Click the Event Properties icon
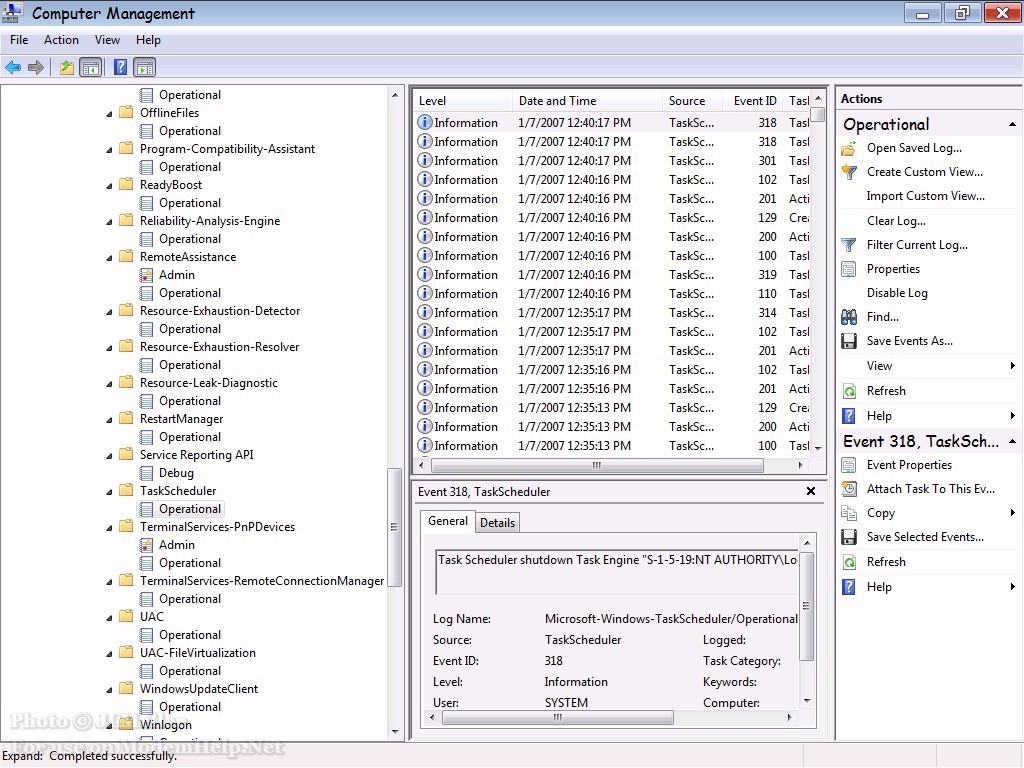Viewport: 1024px width, 768px height. (x=849, y=465)
